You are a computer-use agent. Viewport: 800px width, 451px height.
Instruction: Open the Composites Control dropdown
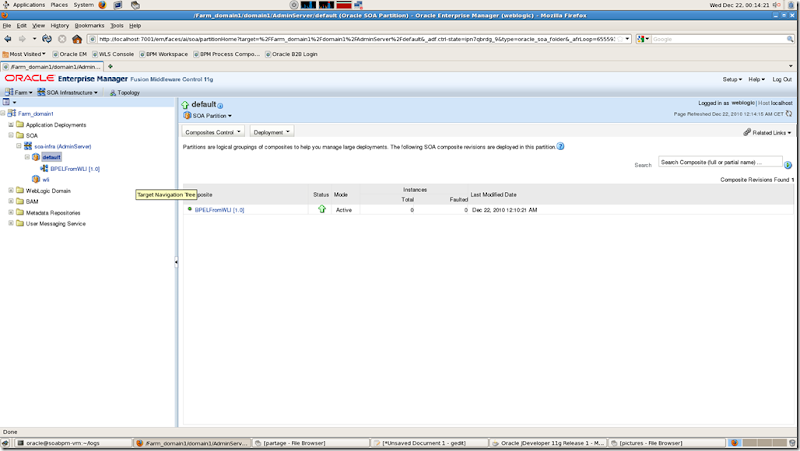click(x=213, y=132)
